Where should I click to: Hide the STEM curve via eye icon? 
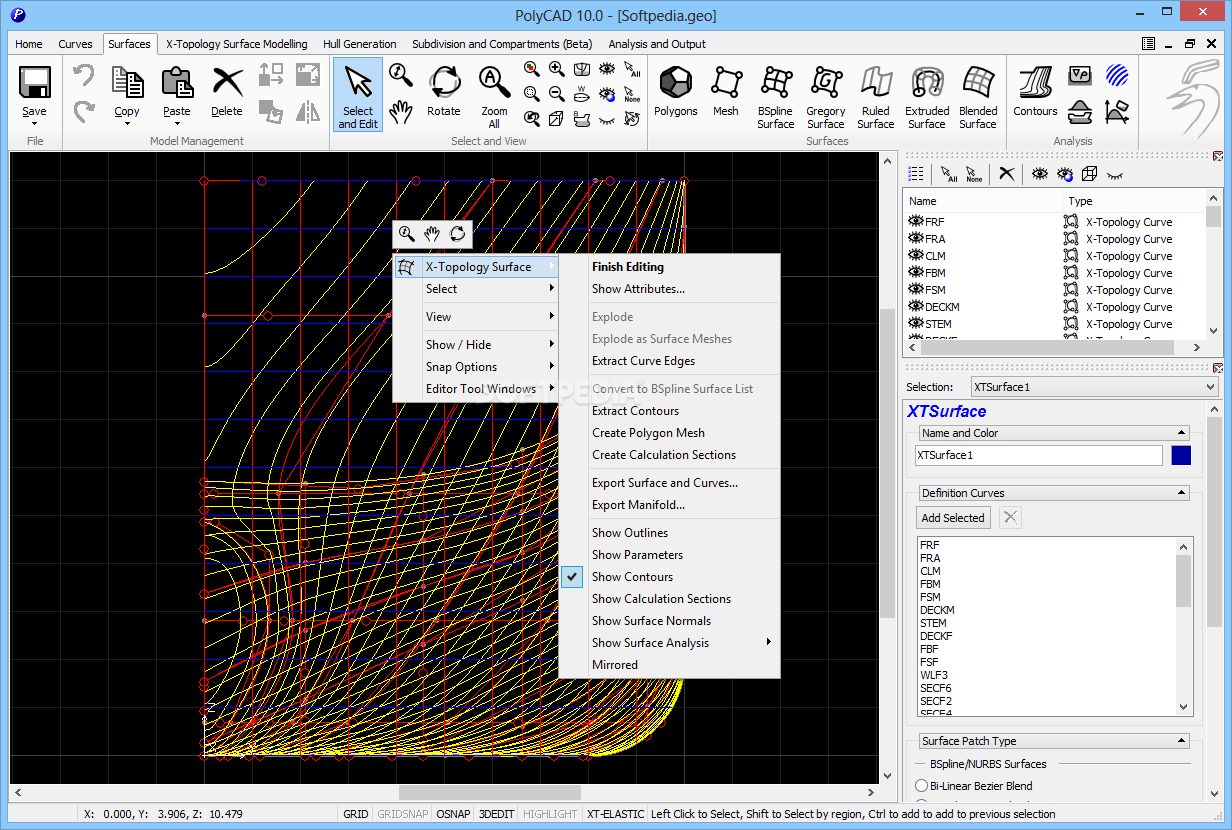click(x=915, y=324)
